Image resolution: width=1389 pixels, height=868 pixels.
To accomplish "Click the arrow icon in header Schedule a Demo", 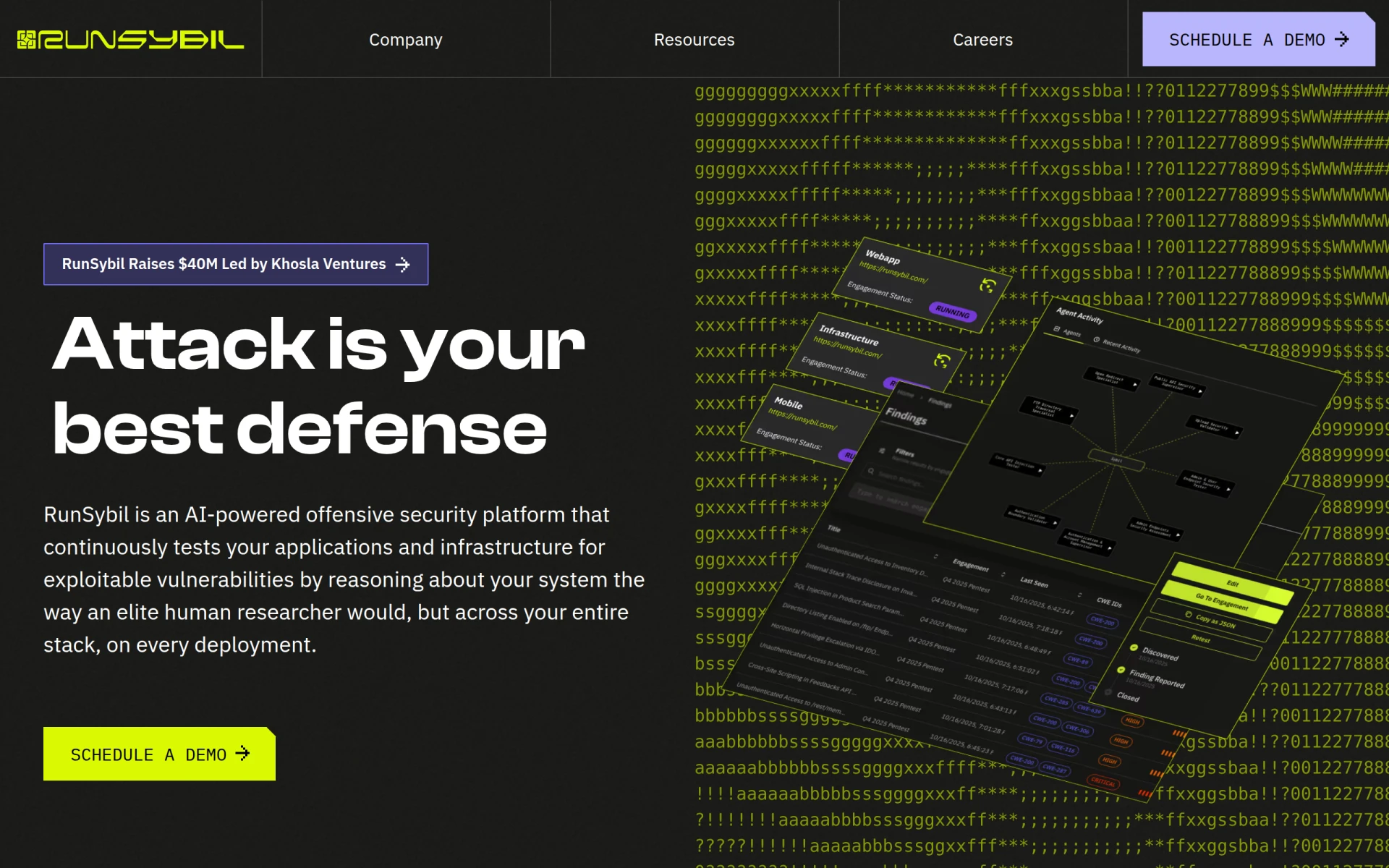I will point(1342,39).
